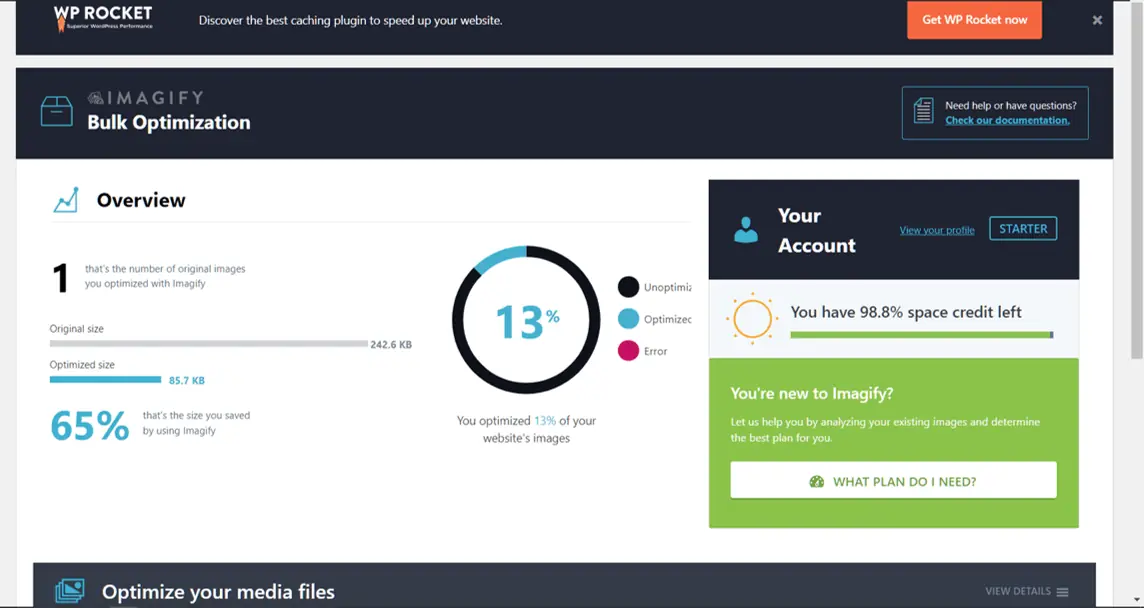This screenshot has width=1144, height=608.
Task: Click the 242.6 KB original size value
Action: tap(391, 345)
